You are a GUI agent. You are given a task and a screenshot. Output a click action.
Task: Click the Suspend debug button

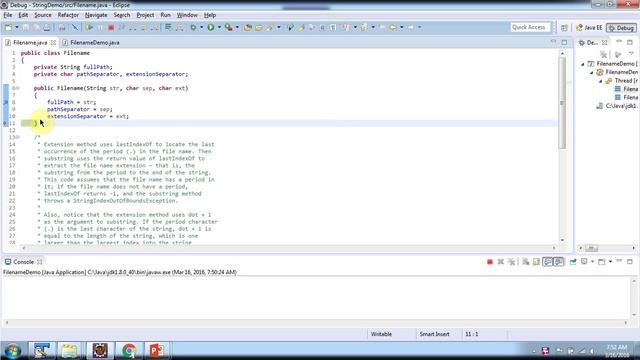100,27
